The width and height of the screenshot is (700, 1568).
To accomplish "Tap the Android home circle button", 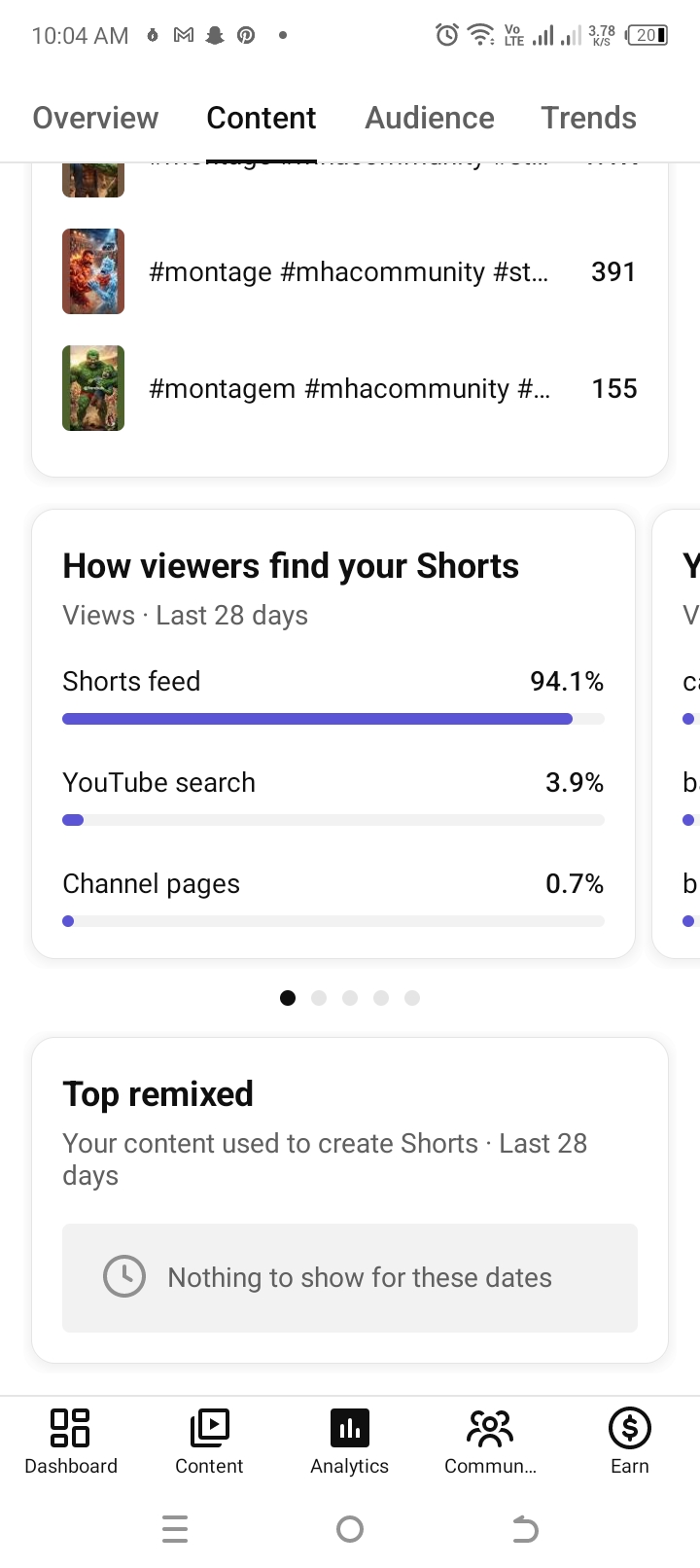I will pos(350,1529).
